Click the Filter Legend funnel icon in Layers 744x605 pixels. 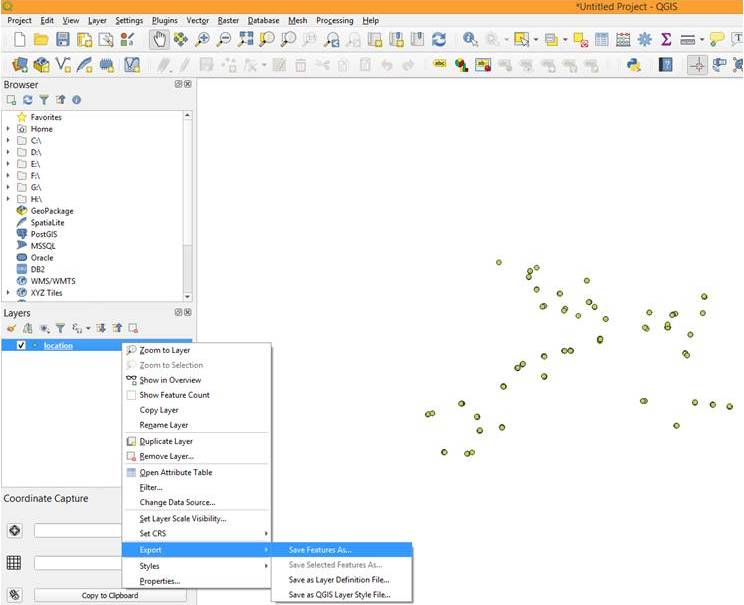(60, 328)
